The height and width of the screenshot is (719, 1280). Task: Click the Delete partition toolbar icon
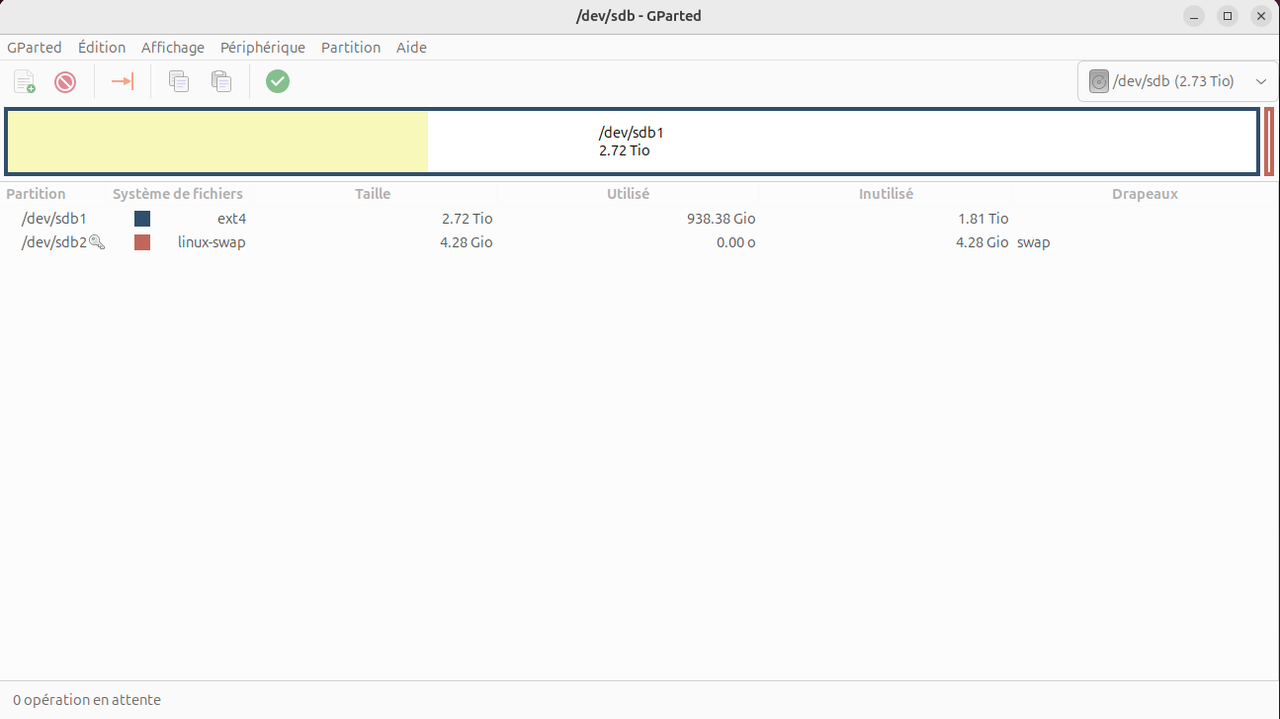click(x=65, y=82)
